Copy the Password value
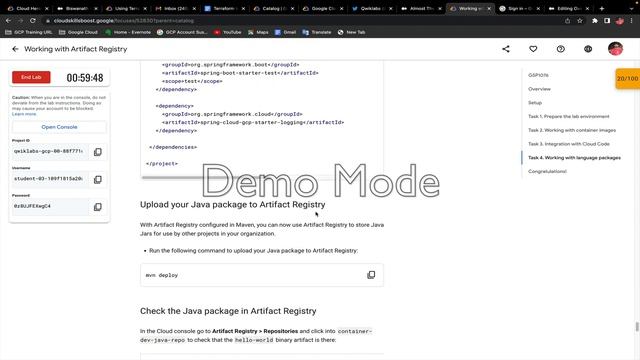Screen dimensions: 640x360 click(98, 207)
